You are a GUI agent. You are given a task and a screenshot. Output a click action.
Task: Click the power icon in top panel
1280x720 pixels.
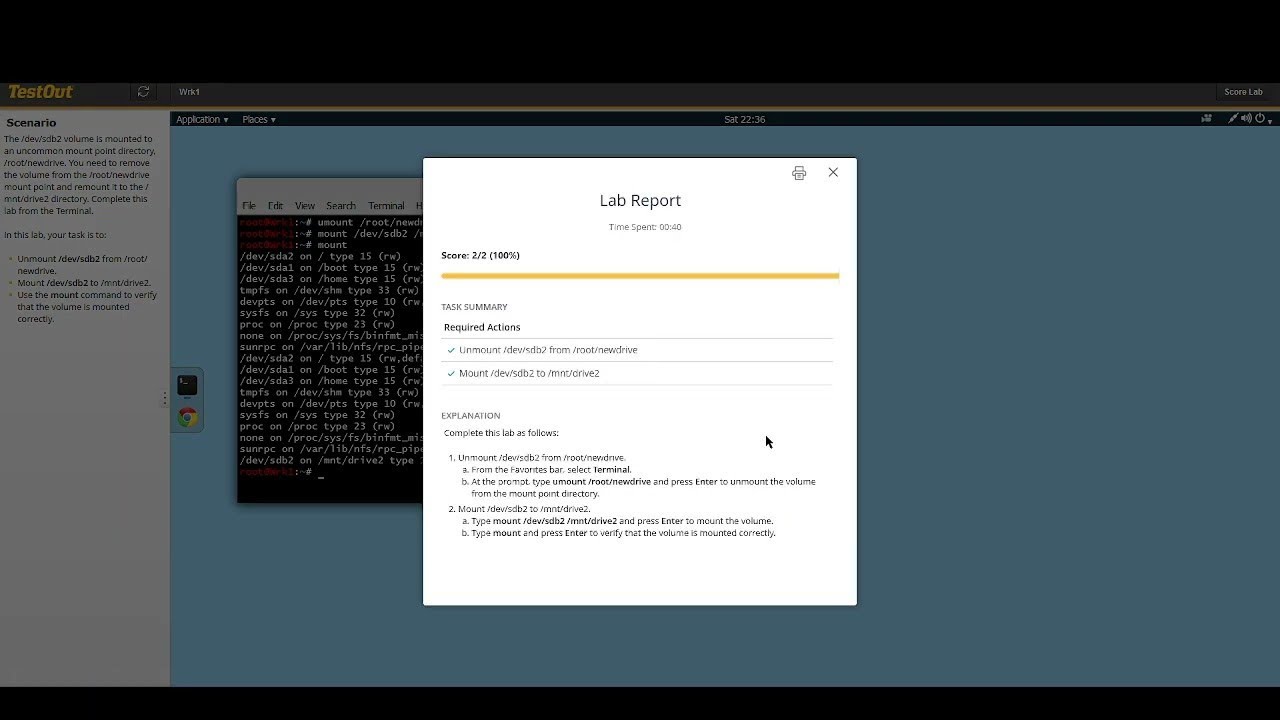tap(1259, 118)
